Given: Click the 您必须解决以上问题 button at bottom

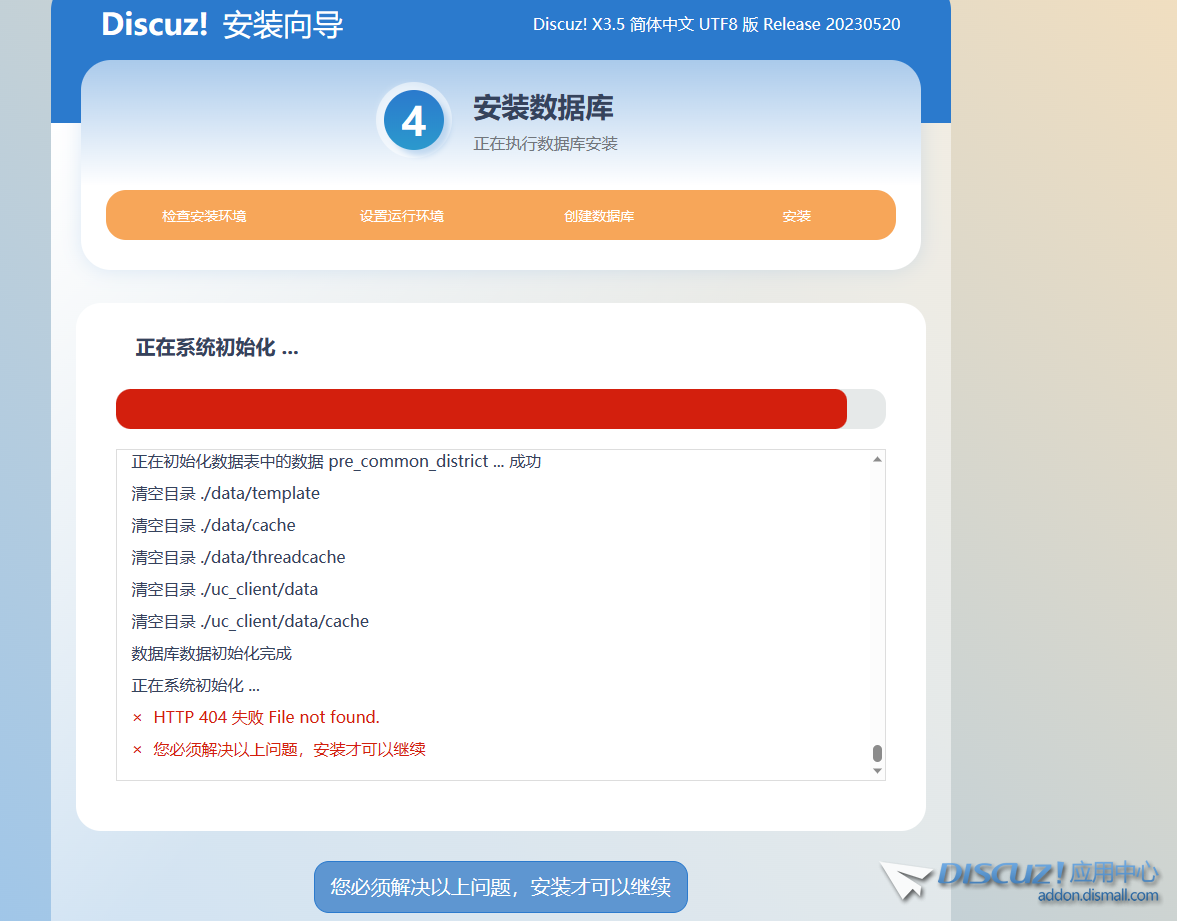Looking at the screenshot, I should click(500, 886).
